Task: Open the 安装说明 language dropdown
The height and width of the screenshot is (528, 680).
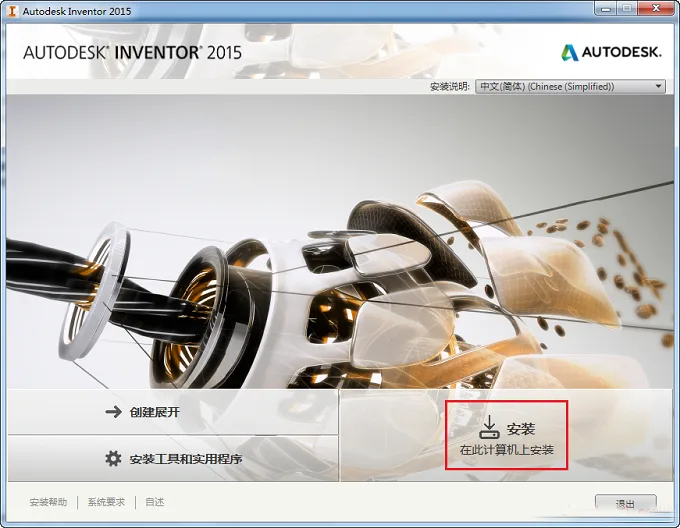Action: pyautogui.click(x=570, y=86)
